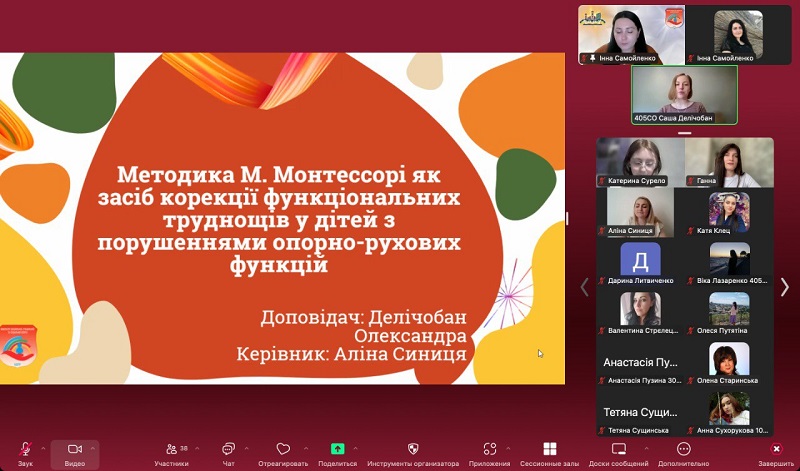Viewport: 800px width, 471px height.
Task: Open Сессионные залы breakout rooms
Action: pyautogui.click(x=549, y=450)
